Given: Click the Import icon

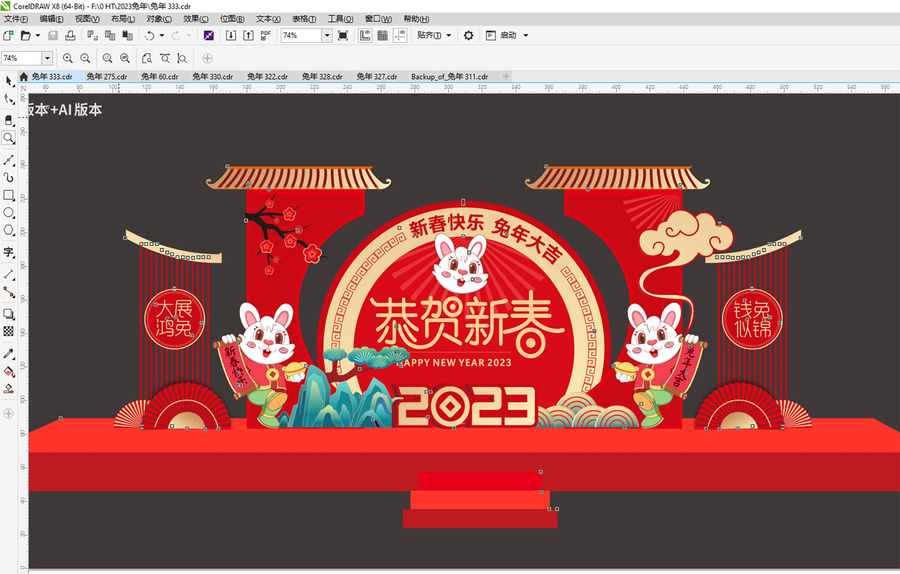Looking at the screenshot, I should (x=231, y=36).
